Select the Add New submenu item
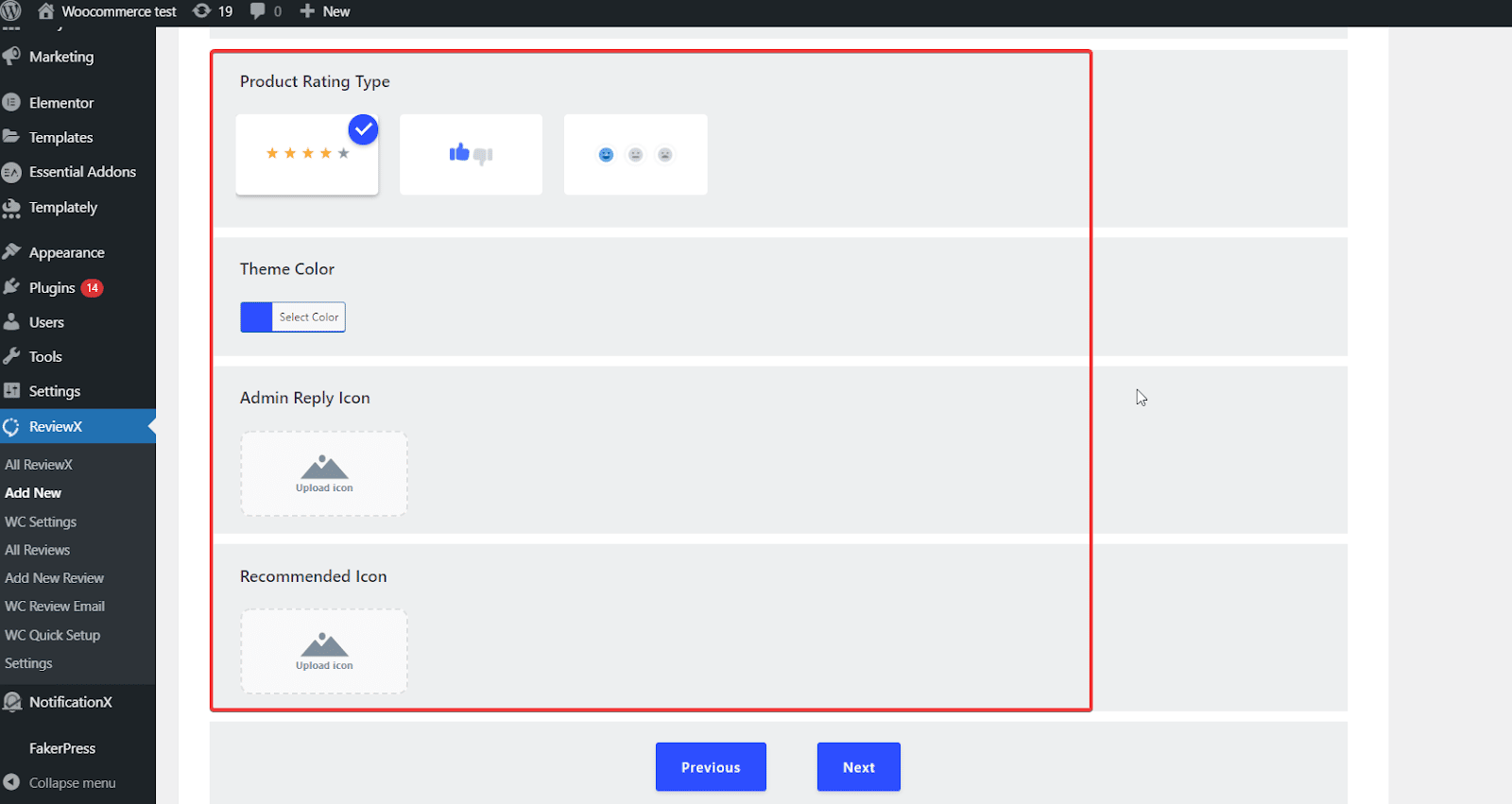1512x804 pixels. coord(33,493)
